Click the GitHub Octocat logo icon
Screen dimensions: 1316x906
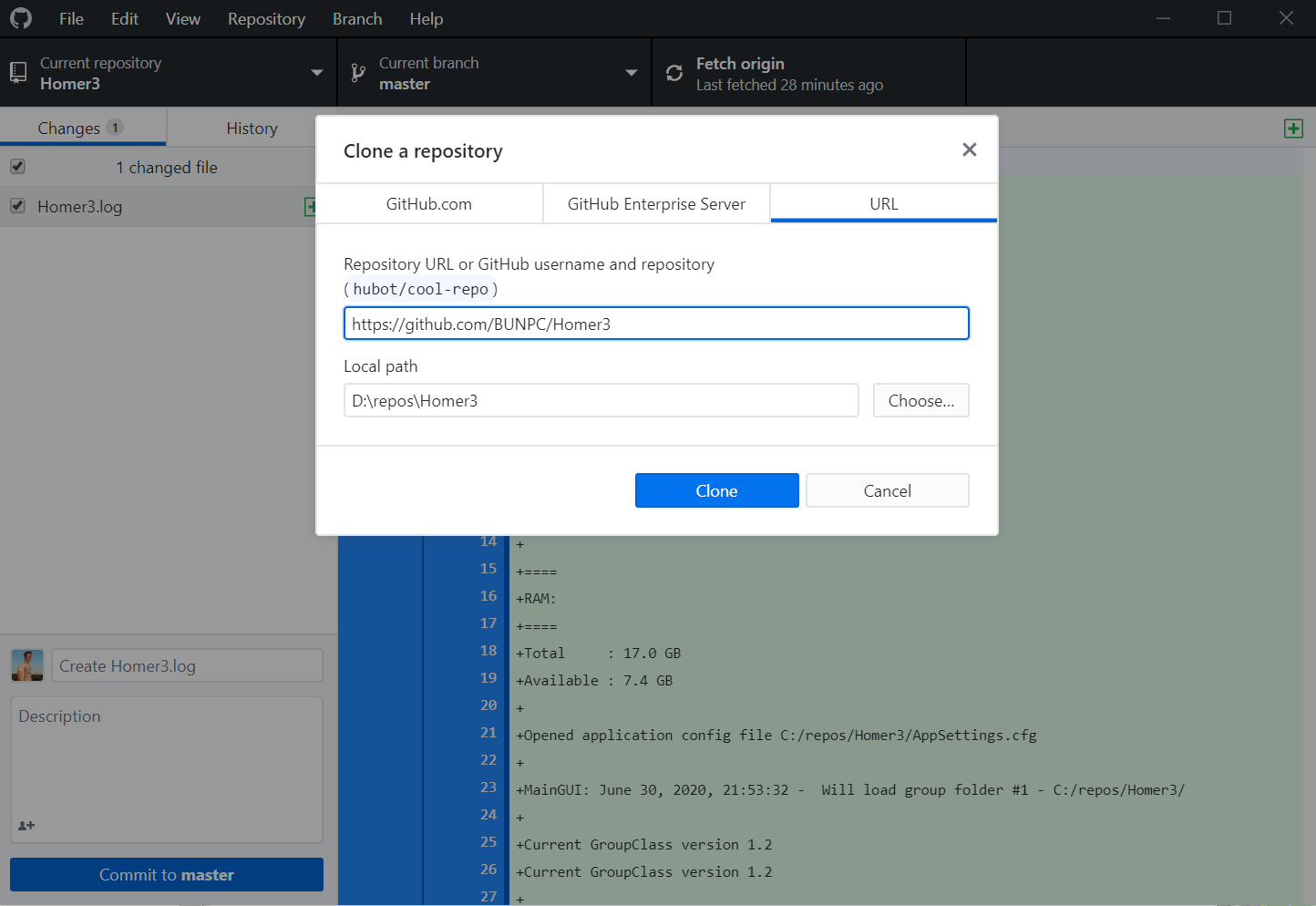pyautogui.click(x=21, y=18)
